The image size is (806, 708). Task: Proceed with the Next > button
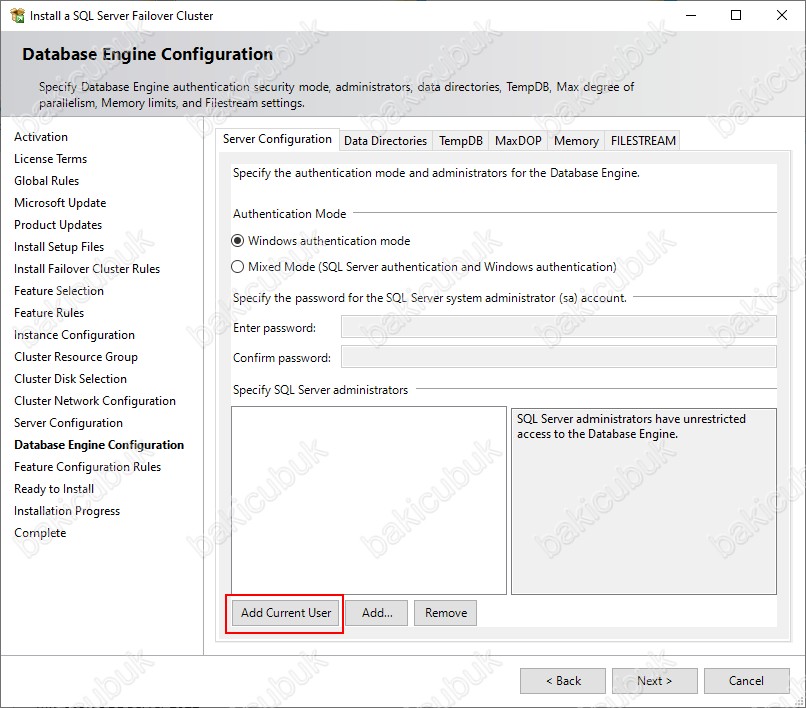pyautogui.click(x=654, y=681)
